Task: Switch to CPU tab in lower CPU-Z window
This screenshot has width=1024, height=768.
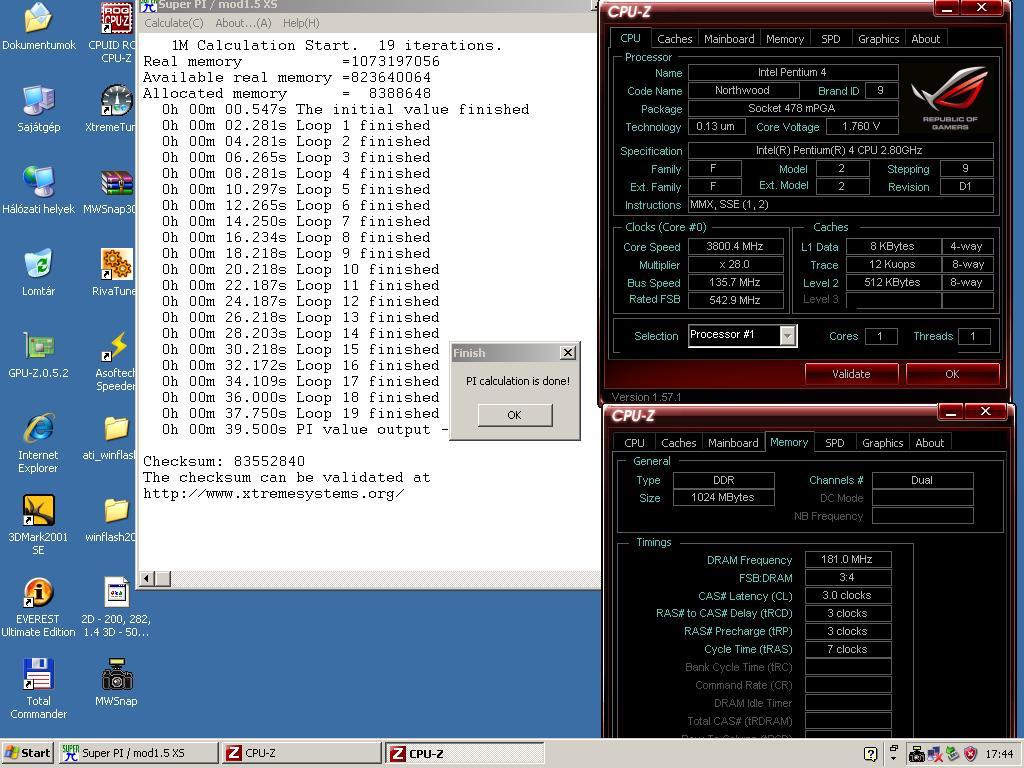Action: (x=634, y=443)
